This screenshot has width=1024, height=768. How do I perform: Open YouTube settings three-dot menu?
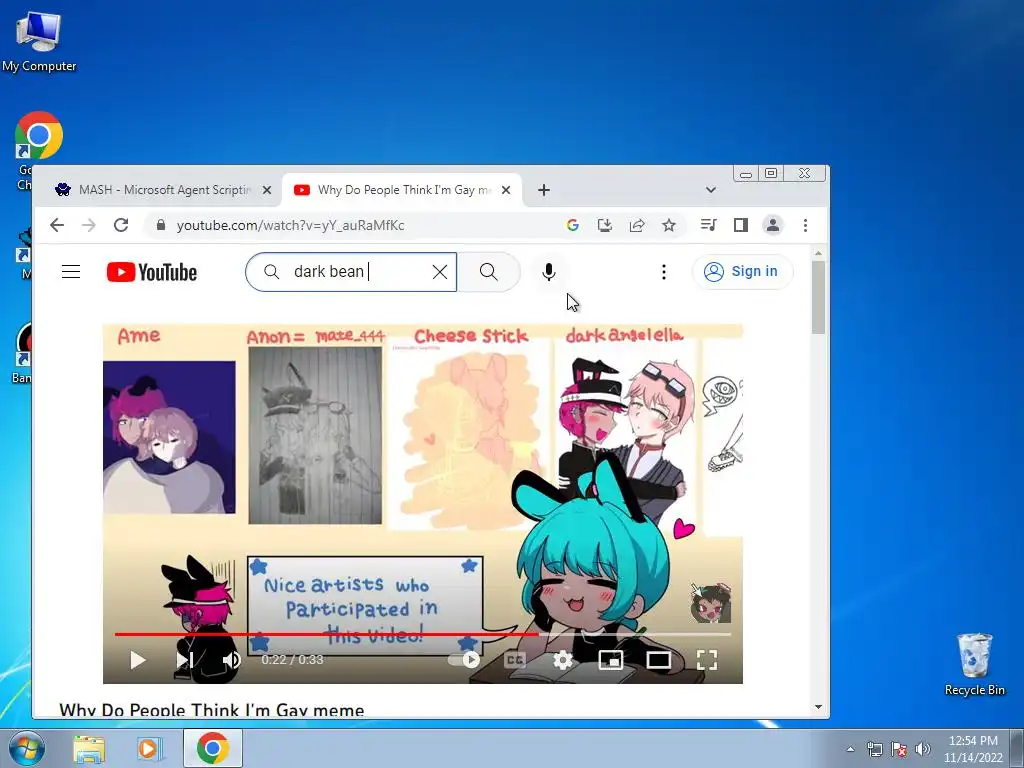(664, 272)
